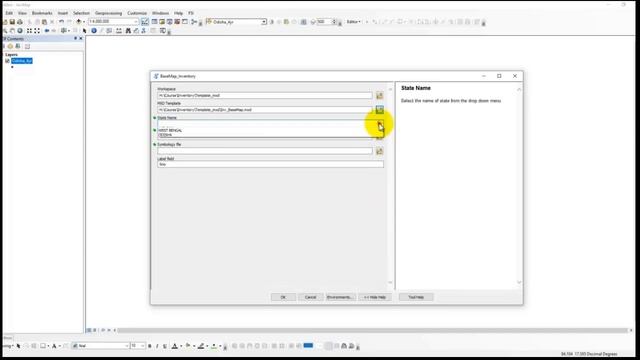The image size is (640, 360).
Task: Click the Tool Help button
Action: [x=416, y=297]
